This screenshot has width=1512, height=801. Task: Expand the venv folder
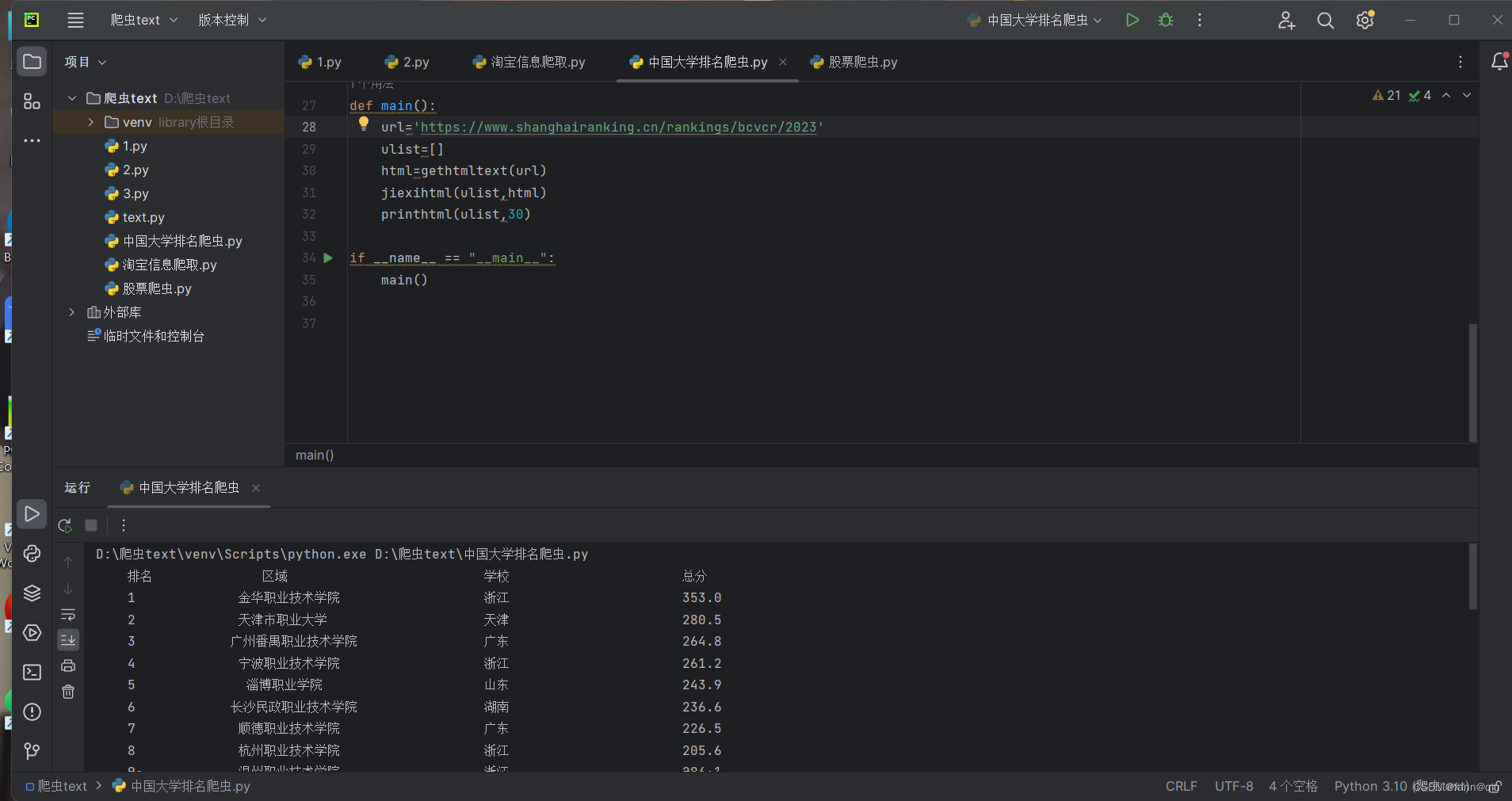click(90, 122)
